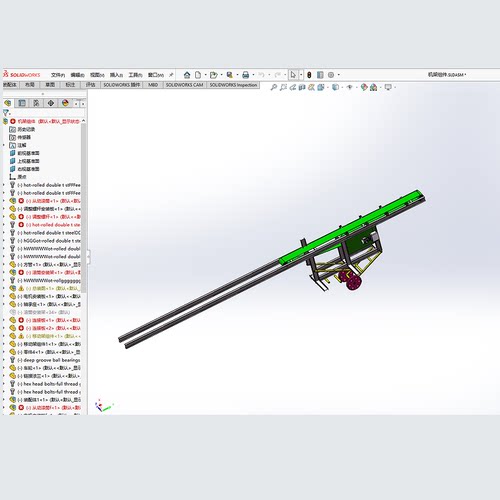Click Zoom to Fit in view toolbar
The height and width of the screenshot is (500, 500).
tap(274, 87)
